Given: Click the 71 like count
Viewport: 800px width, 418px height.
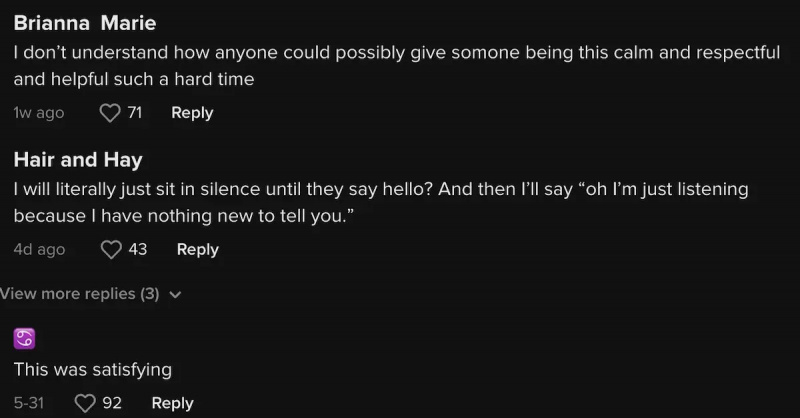Looking at the screenshot, I should click(x=135, y=113).
